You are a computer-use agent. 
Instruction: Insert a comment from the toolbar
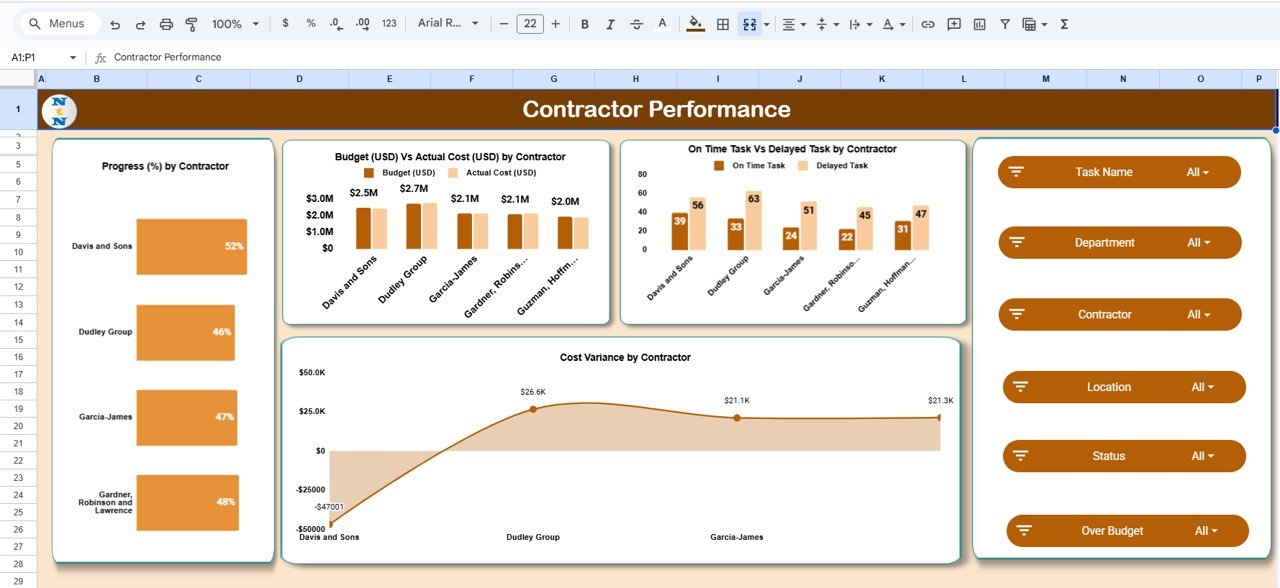tap(952, 23)
